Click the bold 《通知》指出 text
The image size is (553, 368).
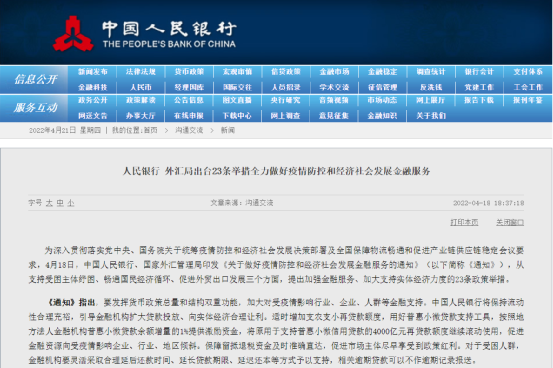click(x=72, y=302)
